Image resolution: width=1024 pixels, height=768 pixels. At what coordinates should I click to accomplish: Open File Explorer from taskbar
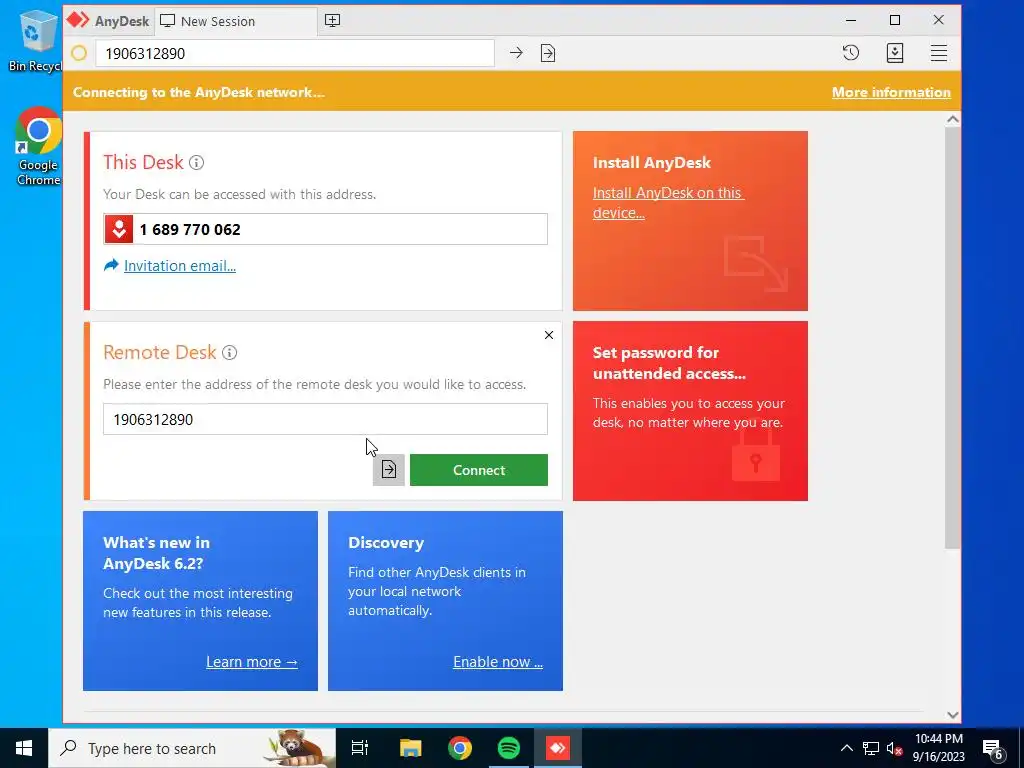[x=410, y=748]
